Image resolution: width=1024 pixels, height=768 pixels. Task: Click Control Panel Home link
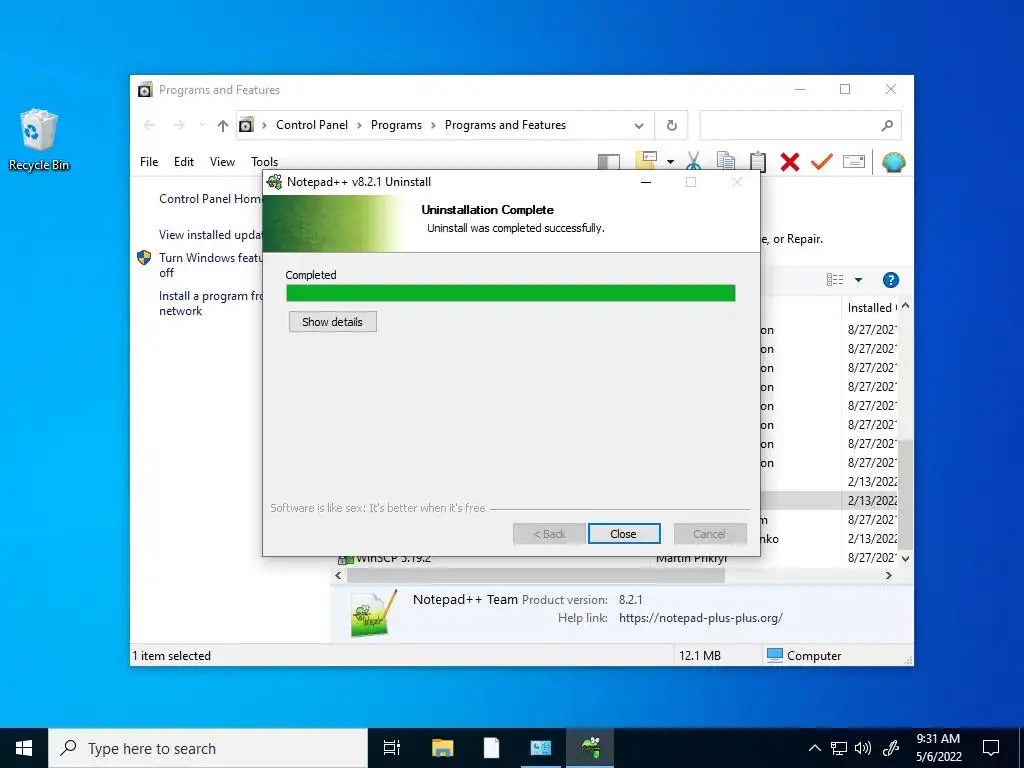[x=210, y=199]
